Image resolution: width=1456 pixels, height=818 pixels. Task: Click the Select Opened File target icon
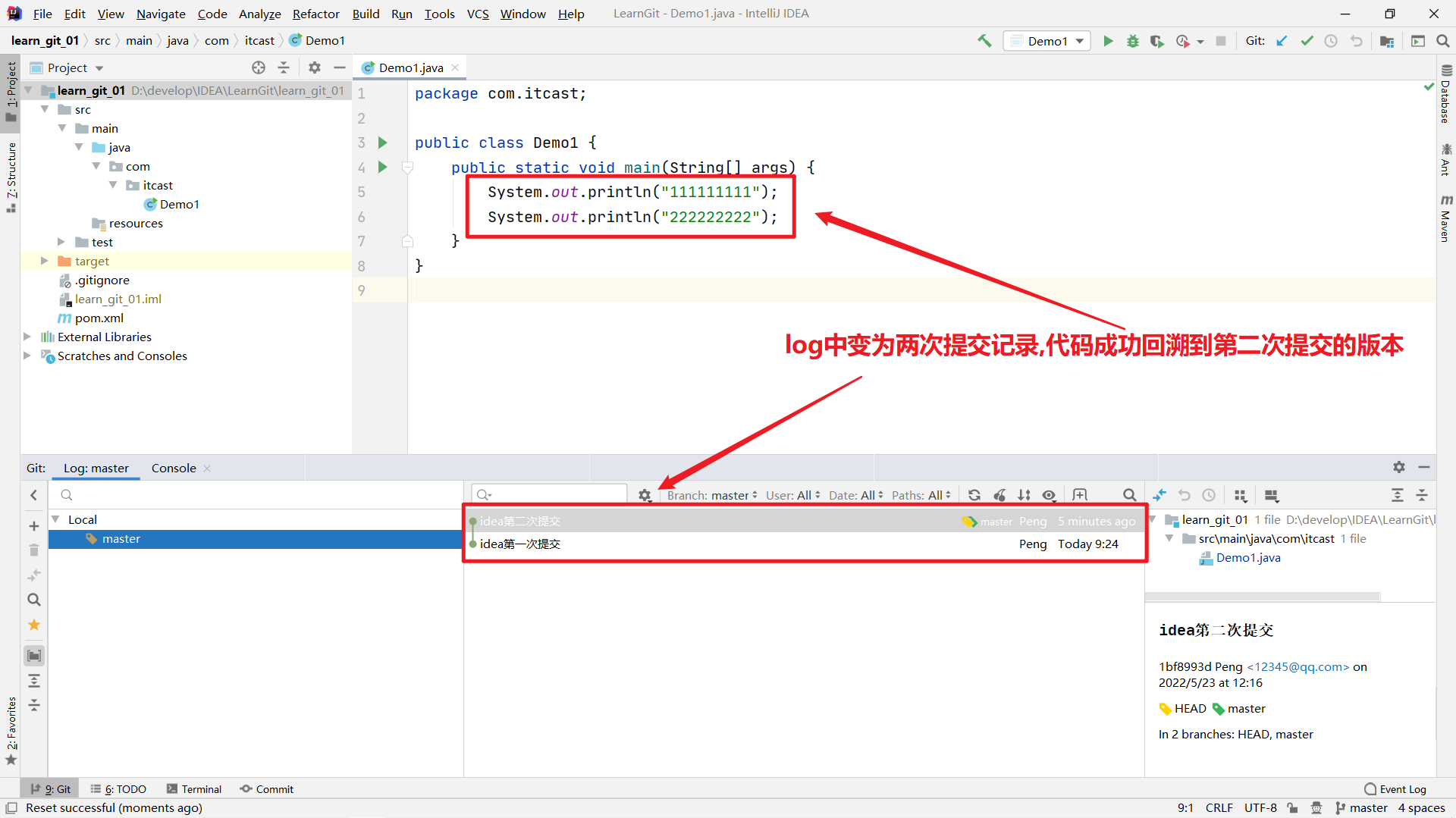tap(259, 67)
